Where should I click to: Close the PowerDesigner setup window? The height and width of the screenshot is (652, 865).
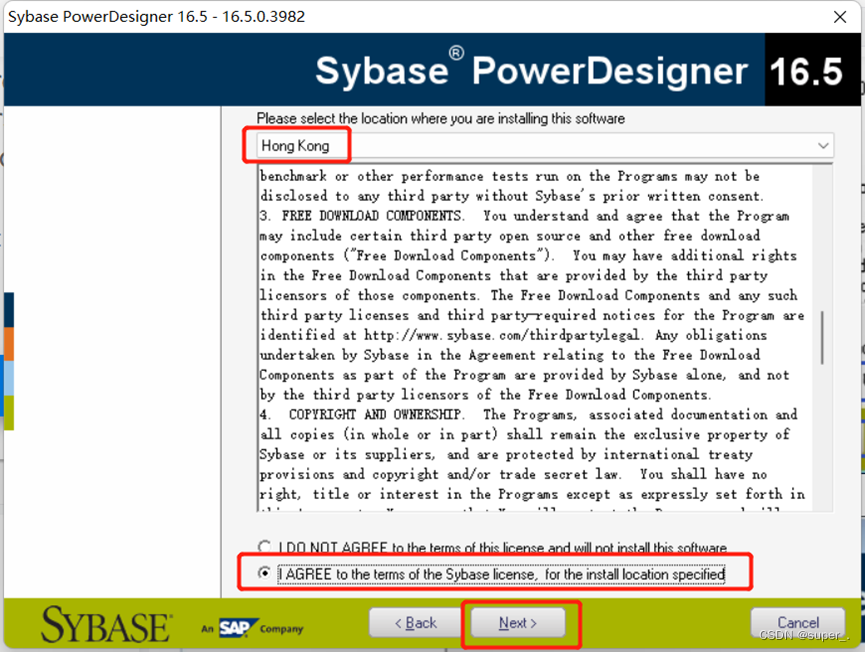[x=840, y=17]
